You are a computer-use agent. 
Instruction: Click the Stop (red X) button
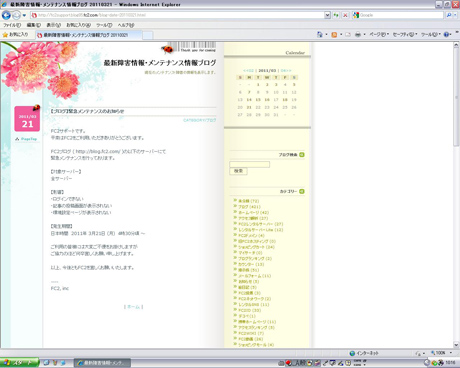(x=345, y=15)
